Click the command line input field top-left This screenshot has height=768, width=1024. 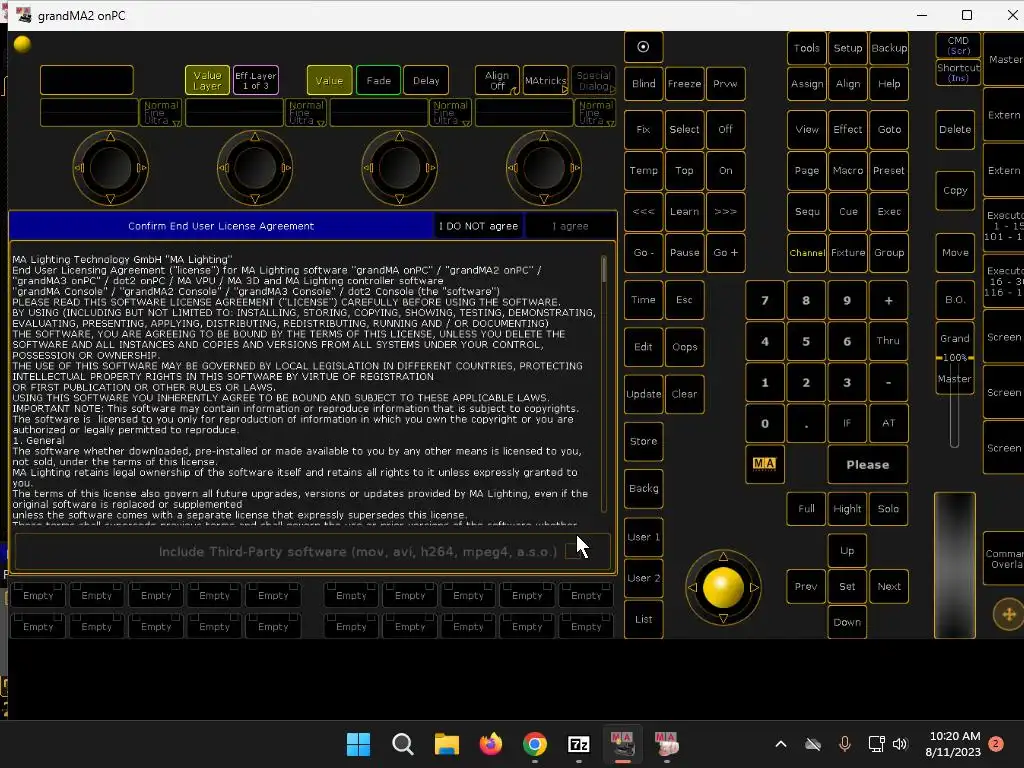coord(87,80)
